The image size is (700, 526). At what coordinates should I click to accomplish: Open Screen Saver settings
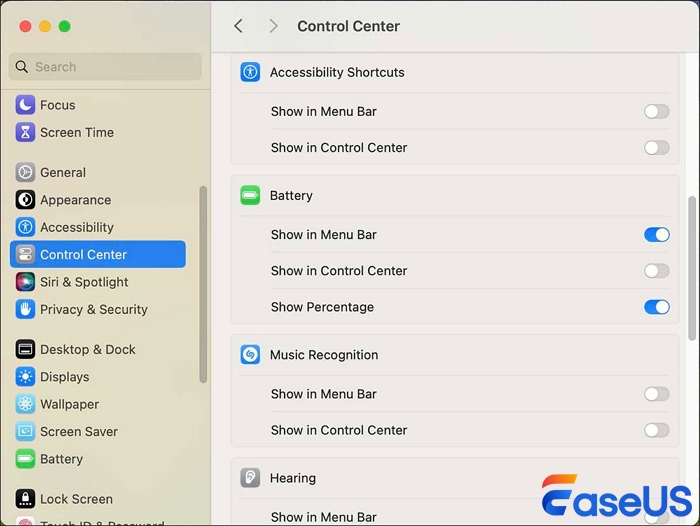[98, 431]
